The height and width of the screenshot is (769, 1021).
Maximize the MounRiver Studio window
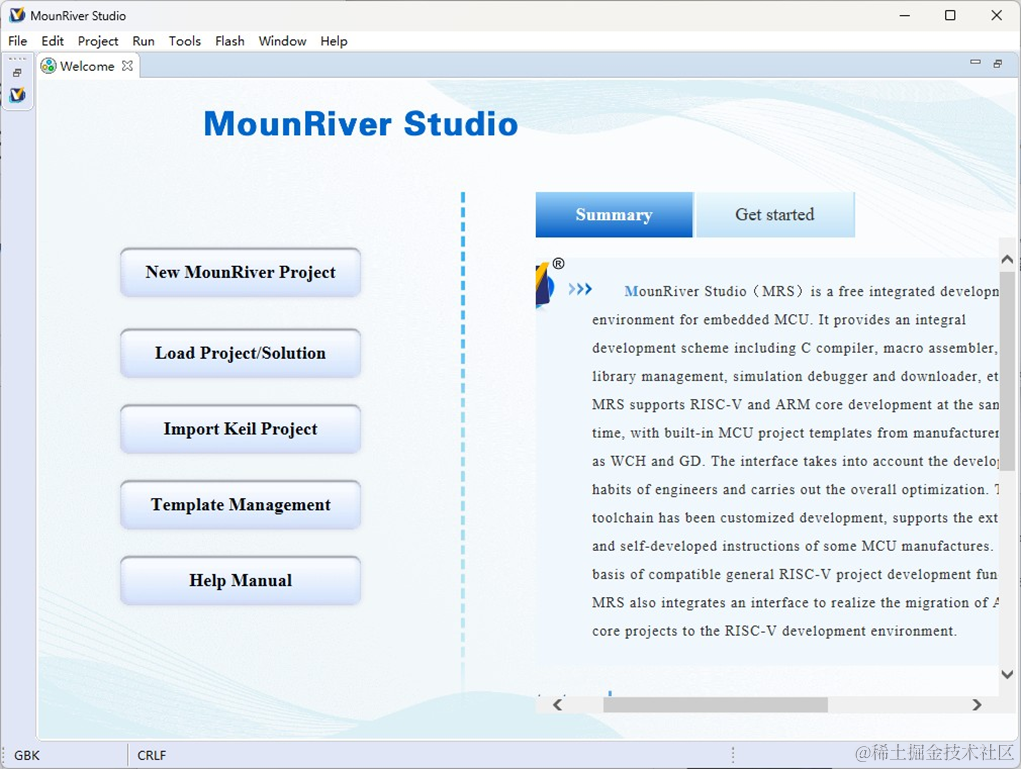(x=950, y=16)
